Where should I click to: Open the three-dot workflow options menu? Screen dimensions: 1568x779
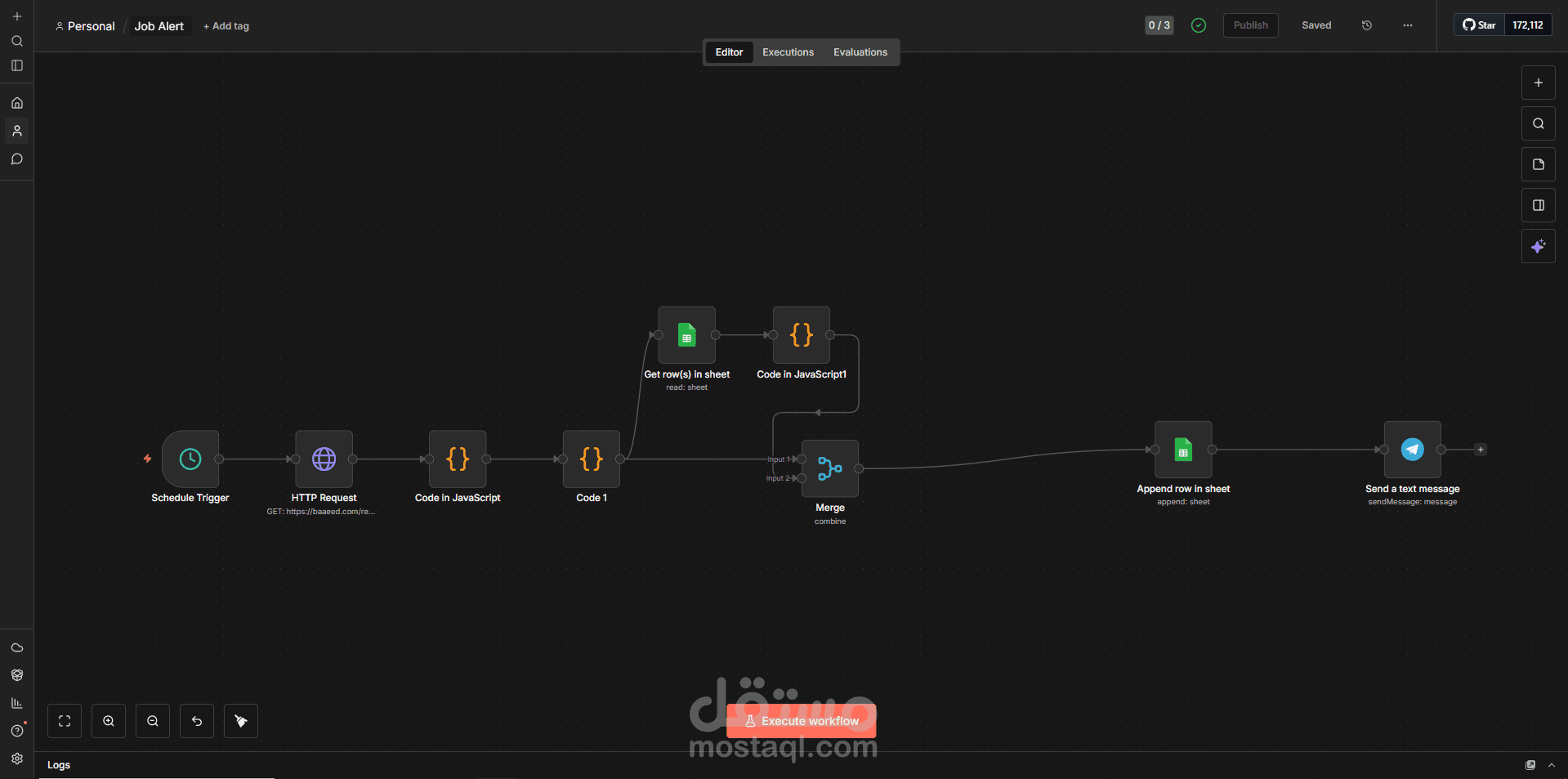(x=1408, y=25)
